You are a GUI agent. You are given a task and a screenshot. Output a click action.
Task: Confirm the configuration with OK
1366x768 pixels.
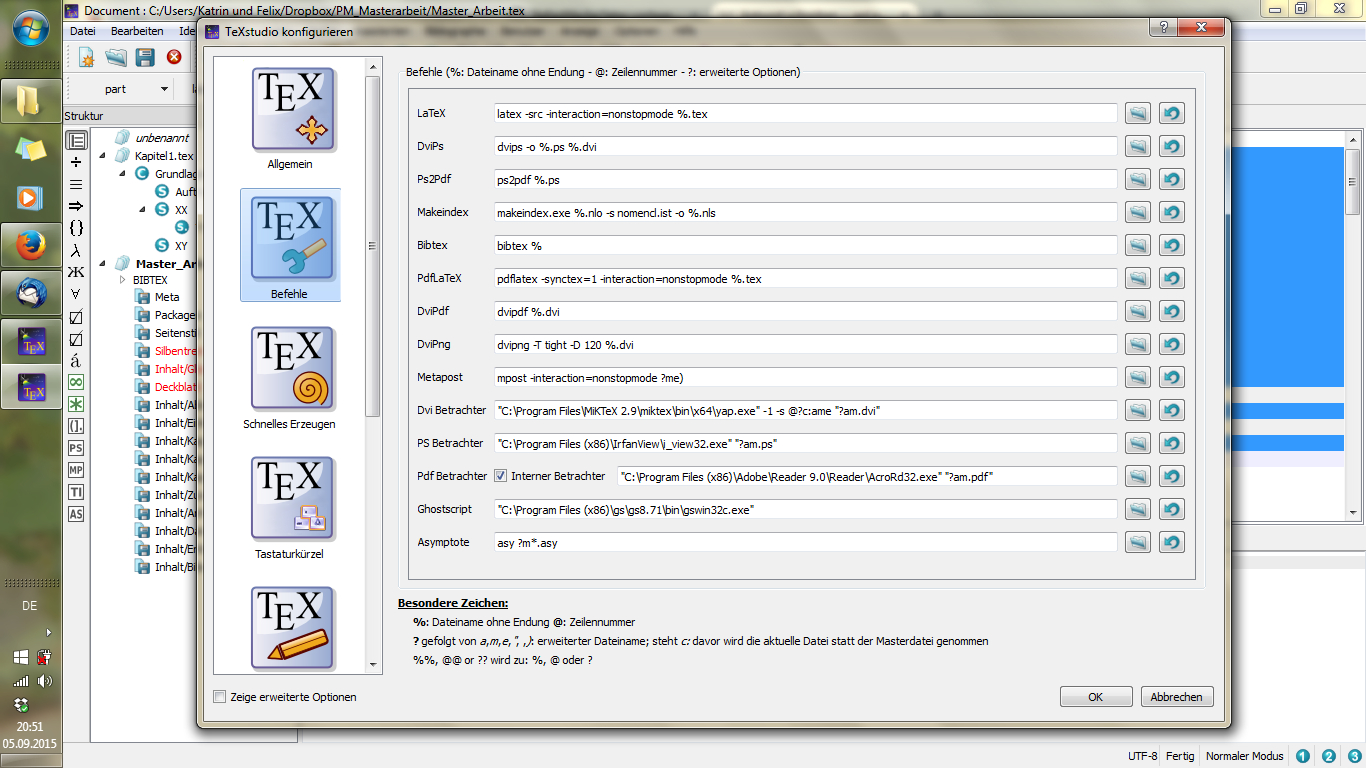[1096, 696]
